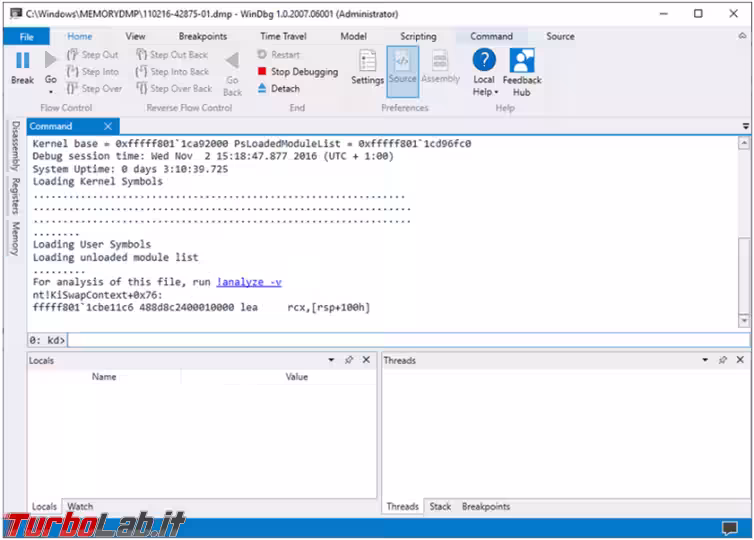
Task: Open the Registers side panel
Action: [15, 196]
